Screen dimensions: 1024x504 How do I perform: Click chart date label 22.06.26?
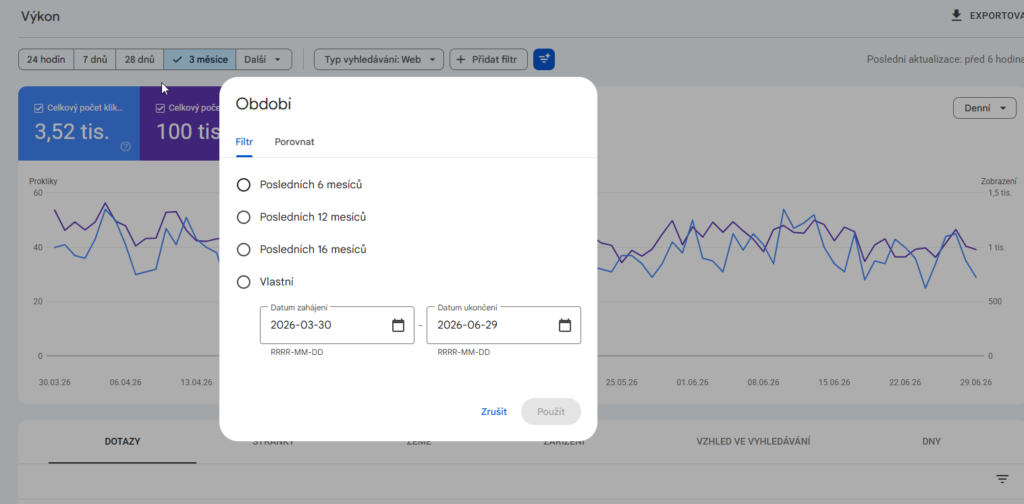(x=905, y=383)
